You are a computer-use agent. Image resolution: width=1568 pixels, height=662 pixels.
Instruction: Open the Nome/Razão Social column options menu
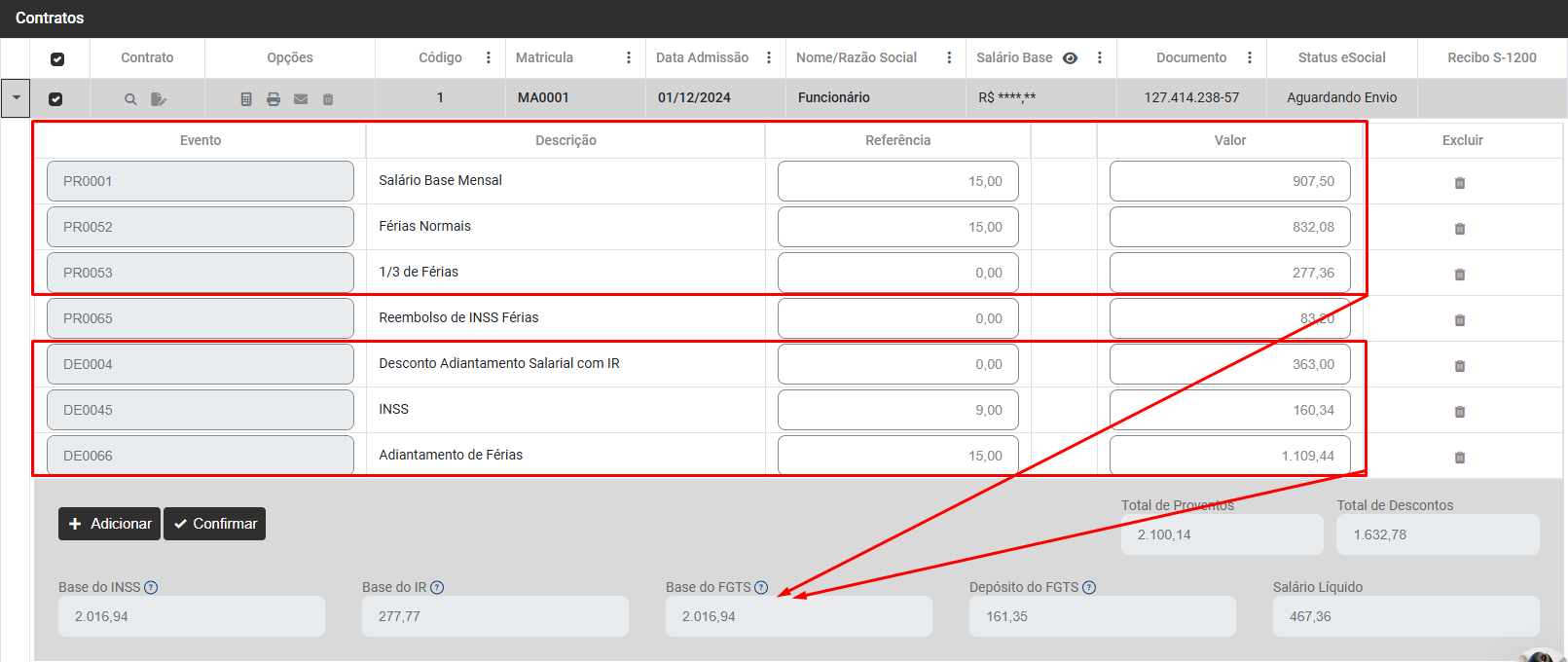(949, 58)
